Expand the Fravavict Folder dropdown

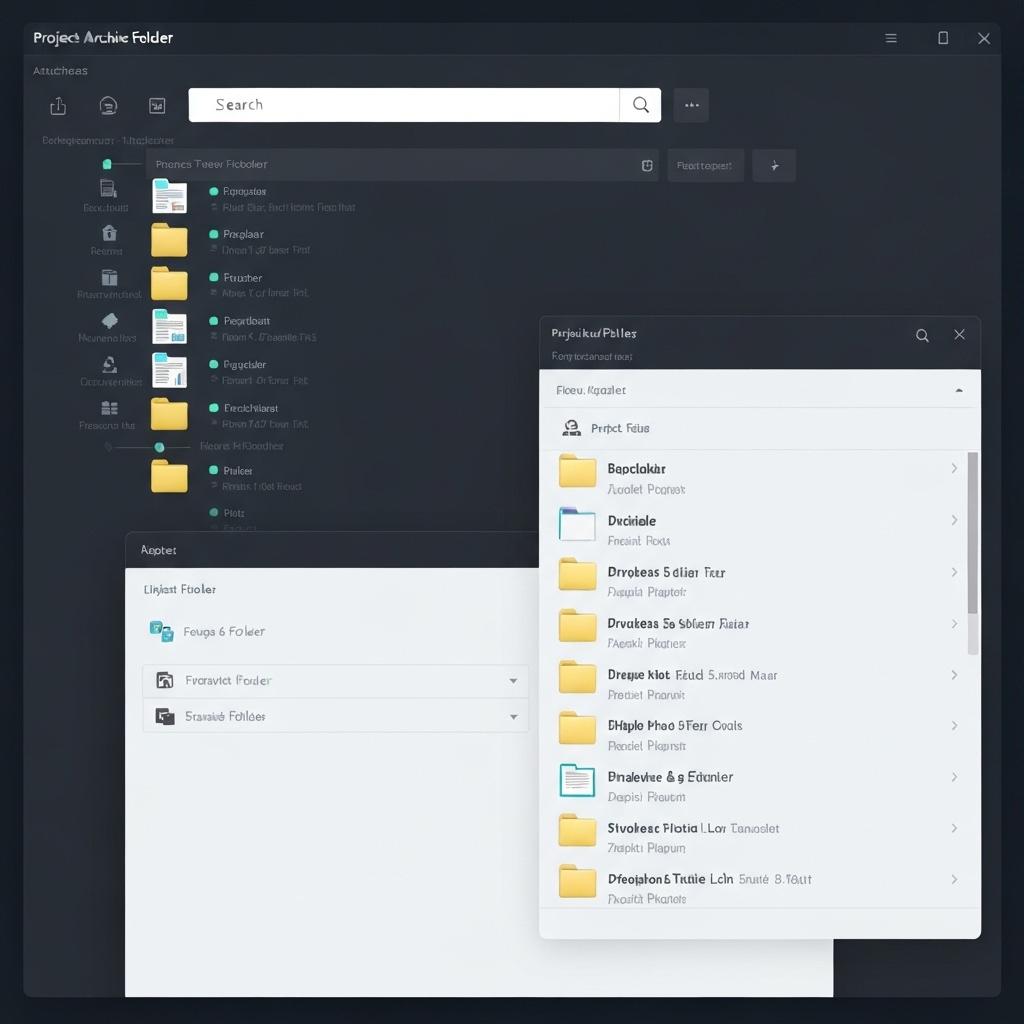[x=513, y=681]
